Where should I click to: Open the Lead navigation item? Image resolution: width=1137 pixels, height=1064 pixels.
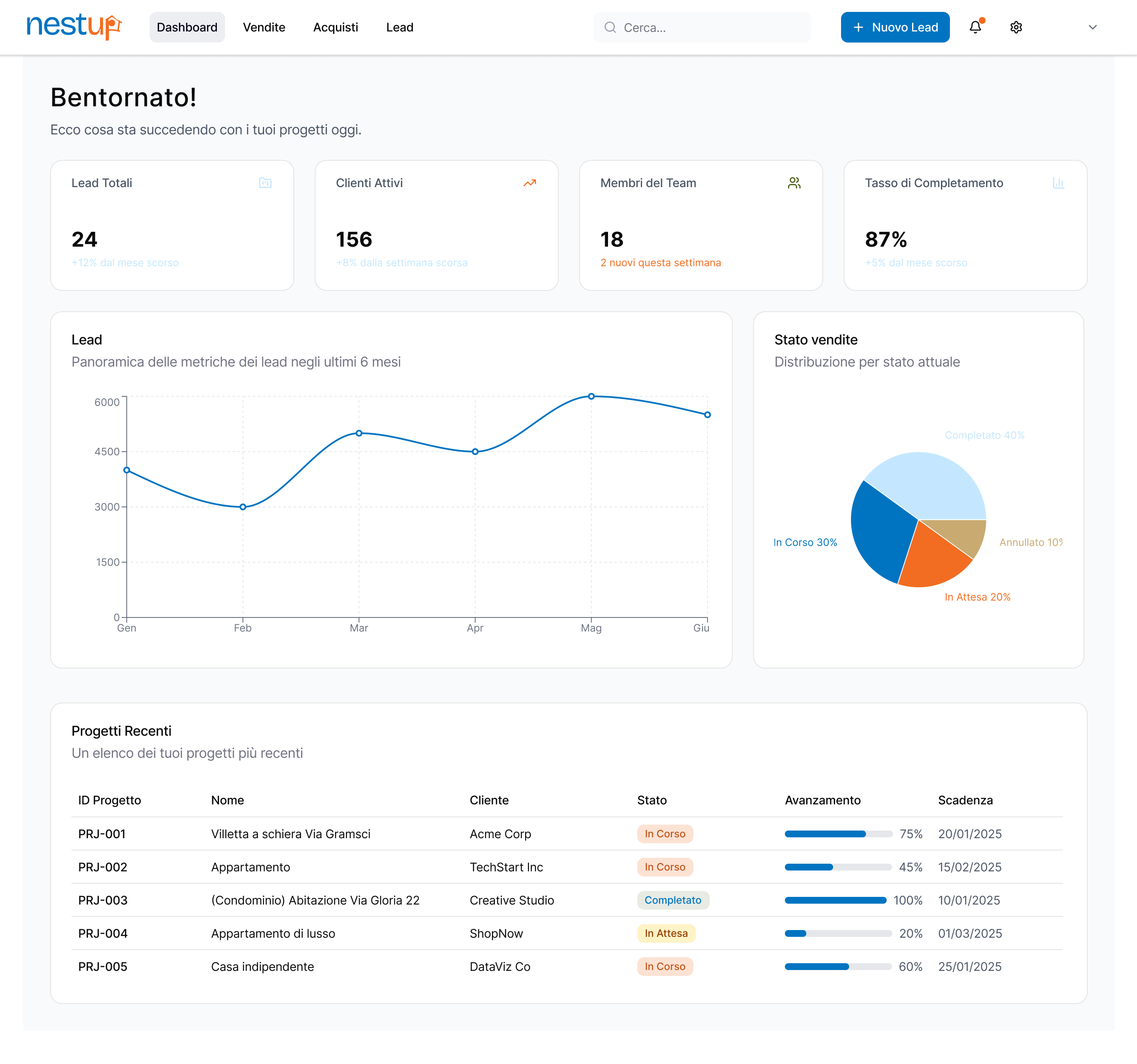pyautogui.click(x=399, y=28)
